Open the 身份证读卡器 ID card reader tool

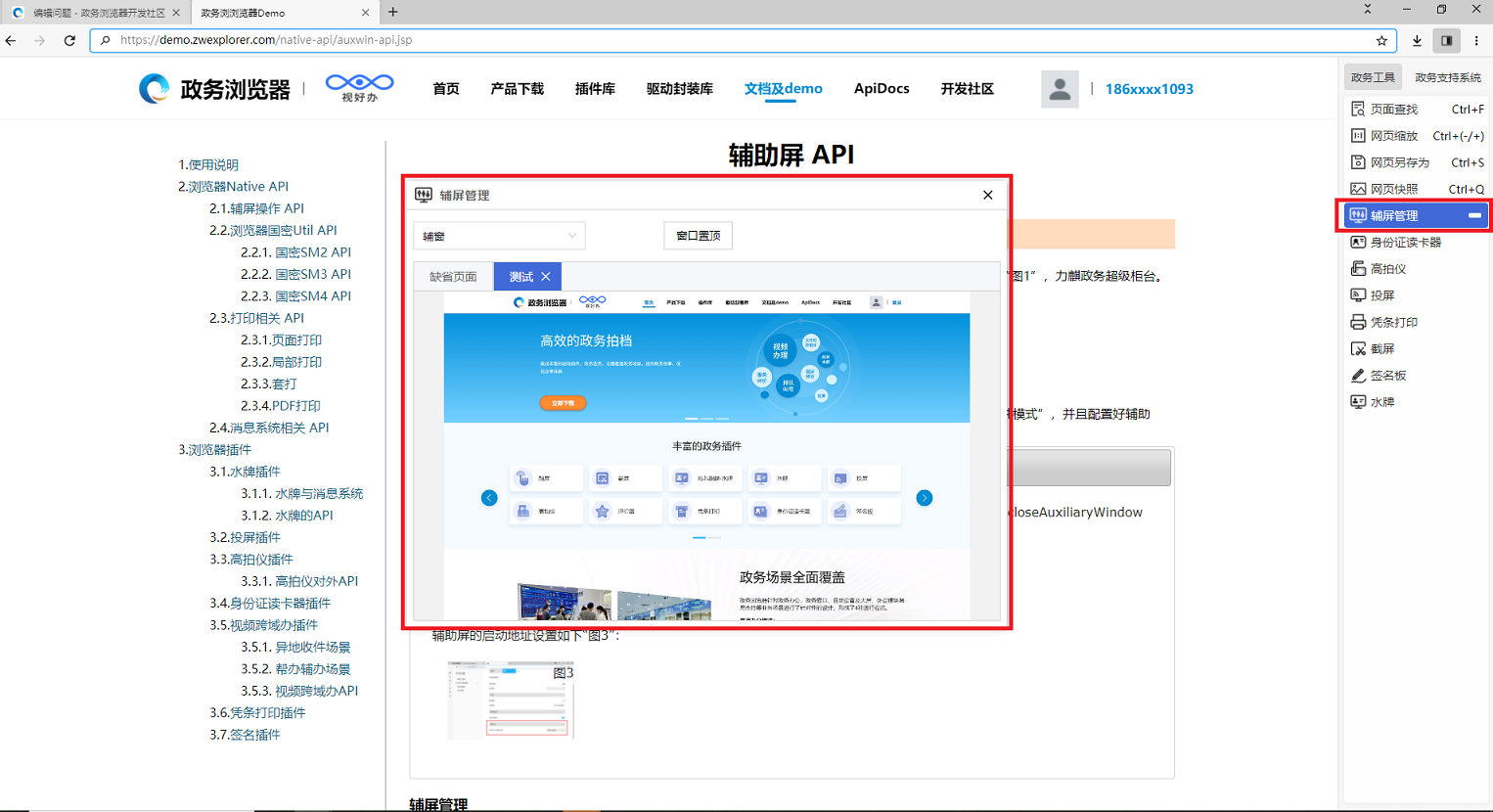[1396, 242]
